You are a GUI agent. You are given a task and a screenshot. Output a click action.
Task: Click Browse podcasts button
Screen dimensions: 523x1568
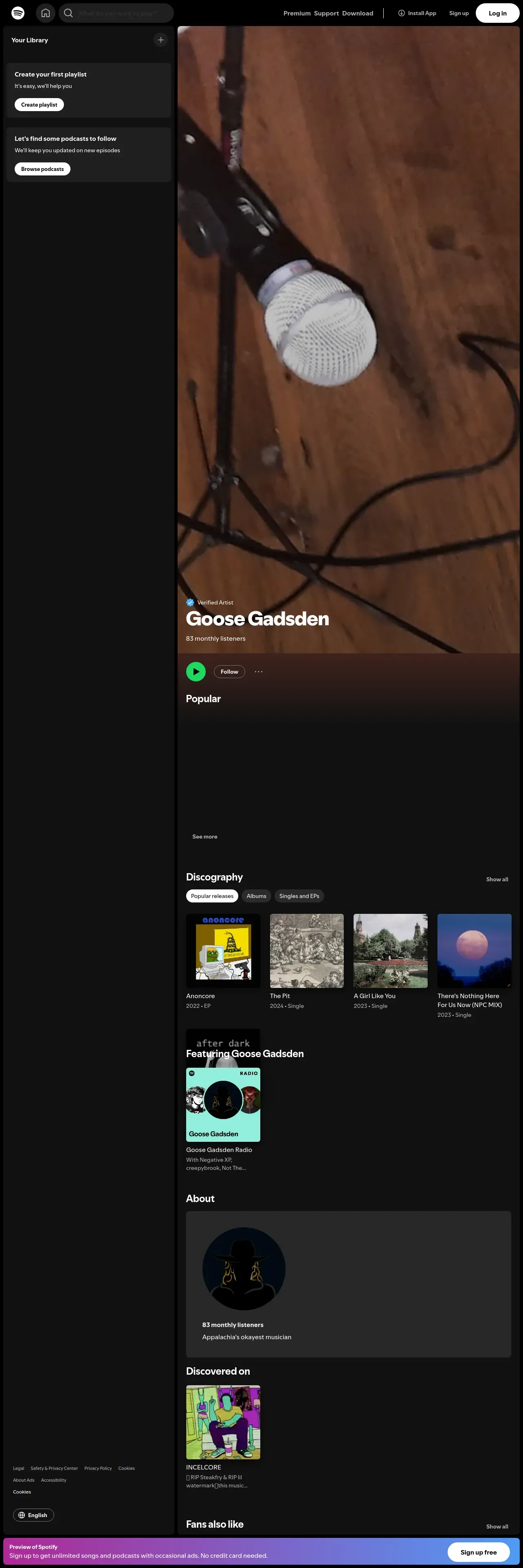coord(42,169)
